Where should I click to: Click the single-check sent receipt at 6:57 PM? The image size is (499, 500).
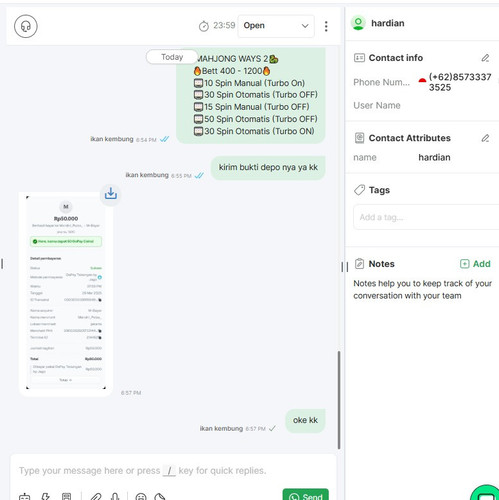[272, 428]
